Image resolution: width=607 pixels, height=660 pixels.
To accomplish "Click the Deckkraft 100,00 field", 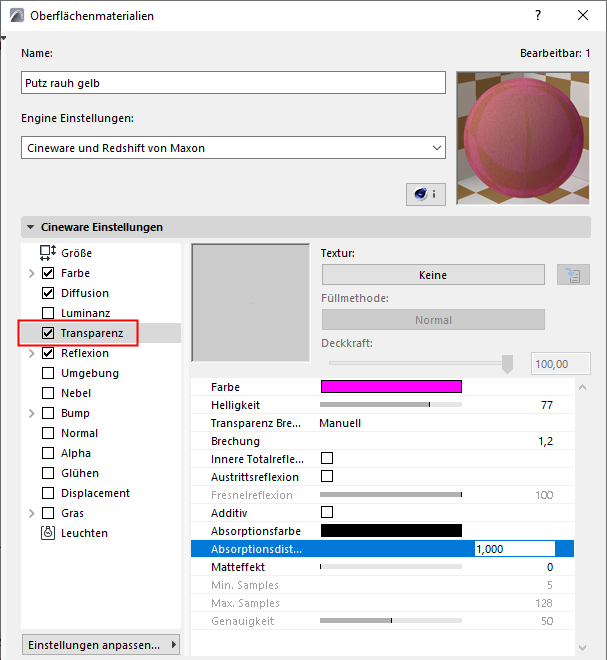I will [x=561, y=364].
